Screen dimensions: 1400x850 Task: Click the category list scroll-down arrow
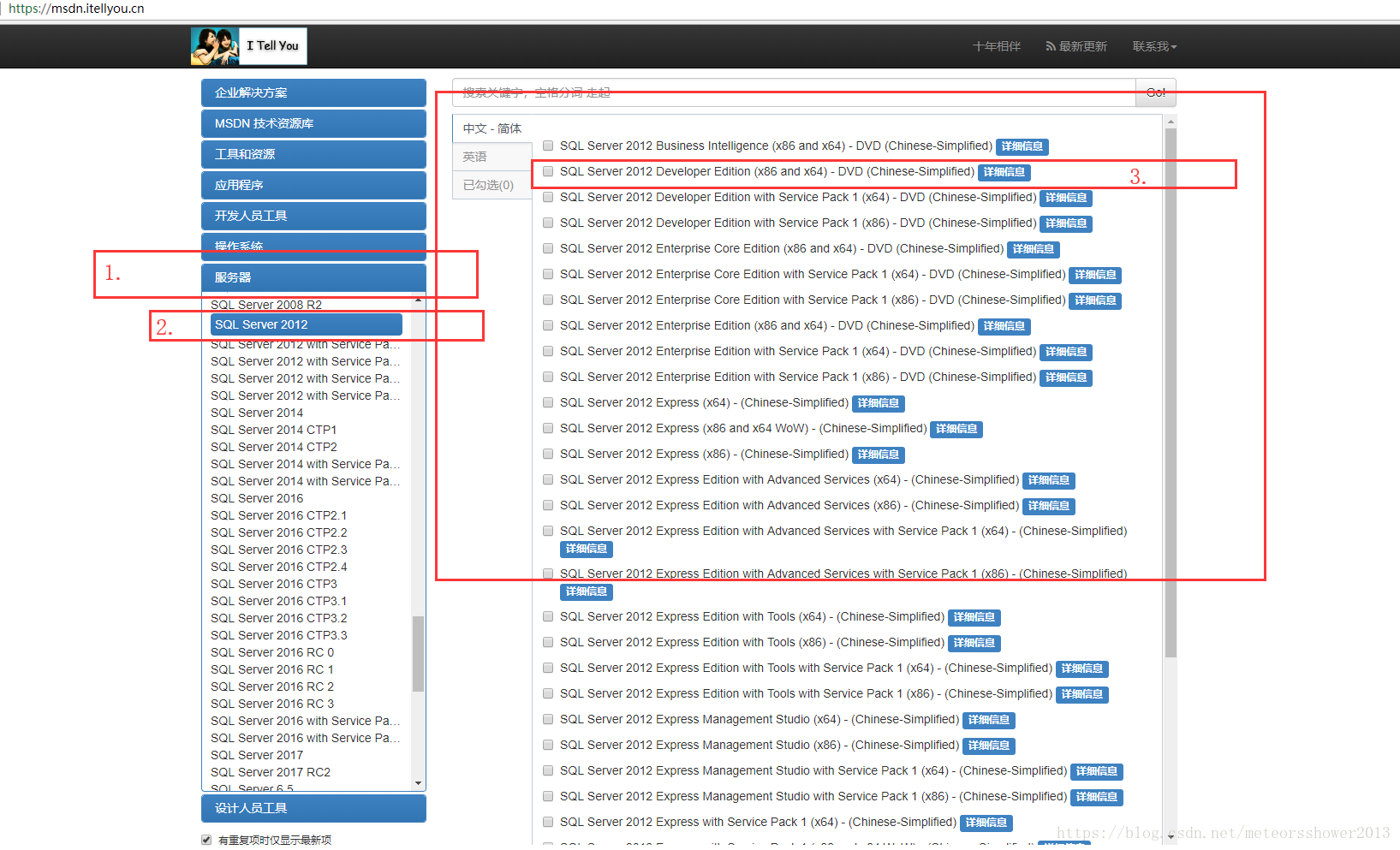418,783
